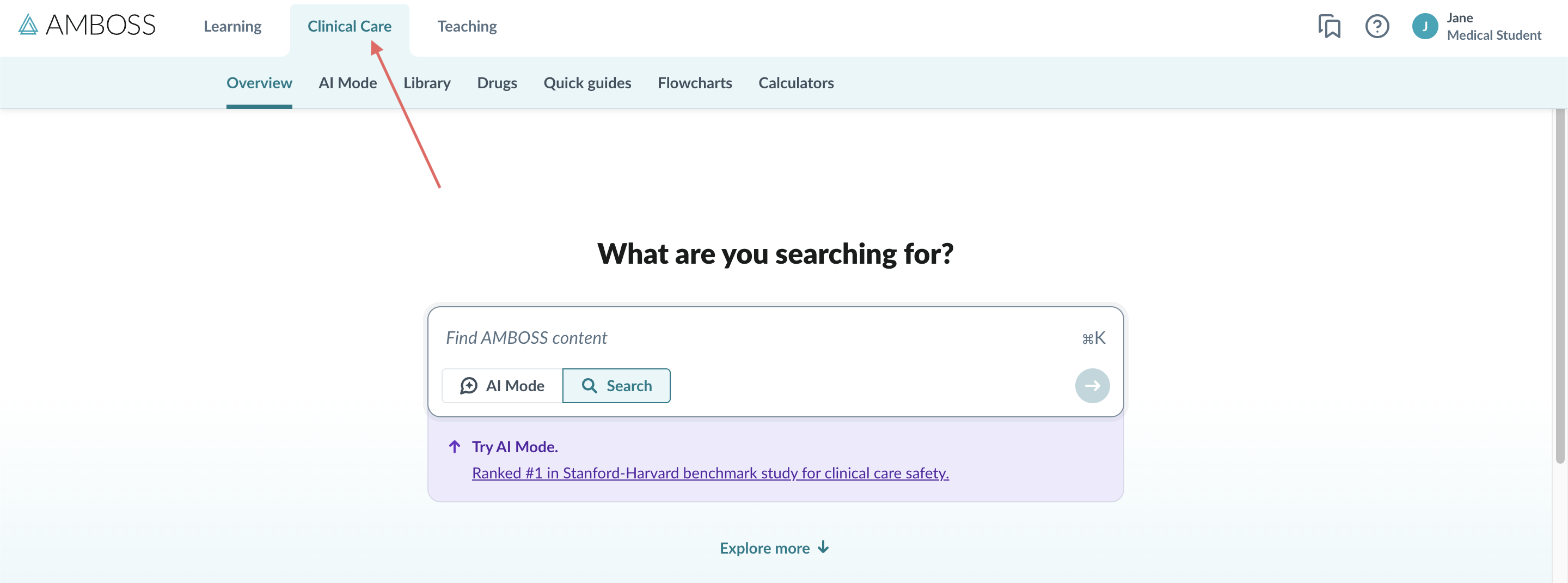
Task: Open the help question mark icon
Action: pos(1377,26)
